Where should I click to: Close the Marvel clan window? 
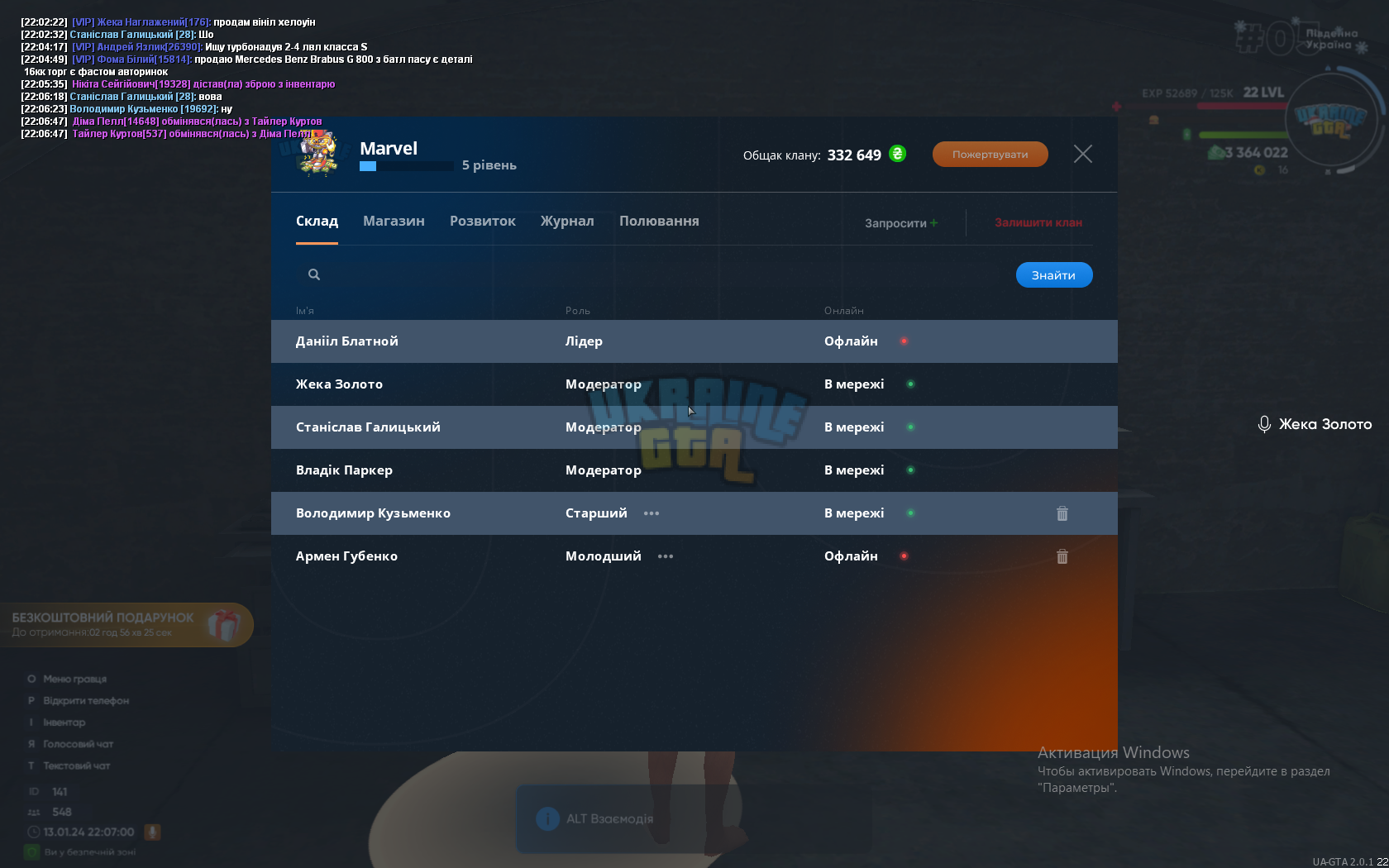pos(1083,155)
